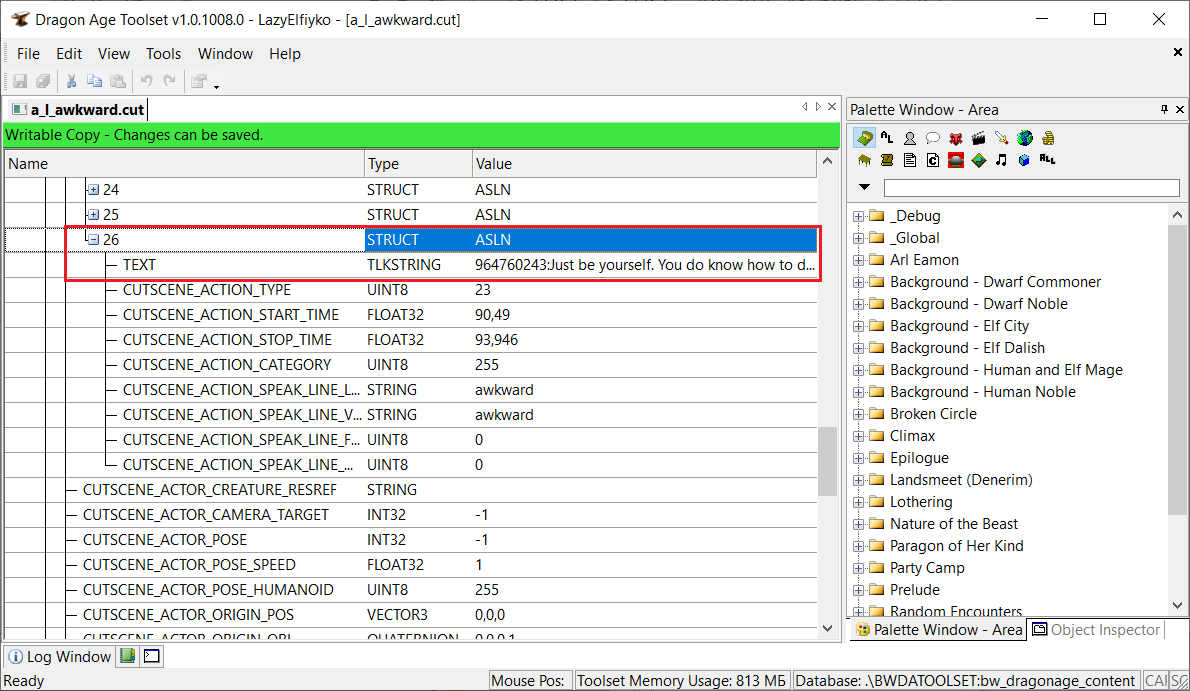
Task: Pin the Palette Window panel
Action: (1164, 110)
